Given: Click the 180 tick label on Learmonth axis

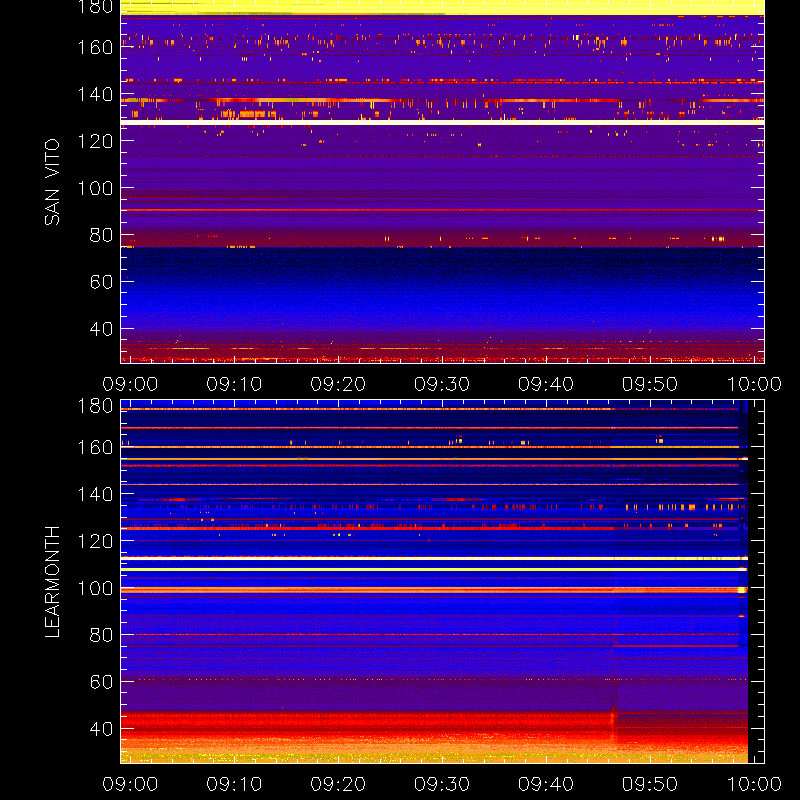Looking at the screenshot, I should click(x=95, y=407).
